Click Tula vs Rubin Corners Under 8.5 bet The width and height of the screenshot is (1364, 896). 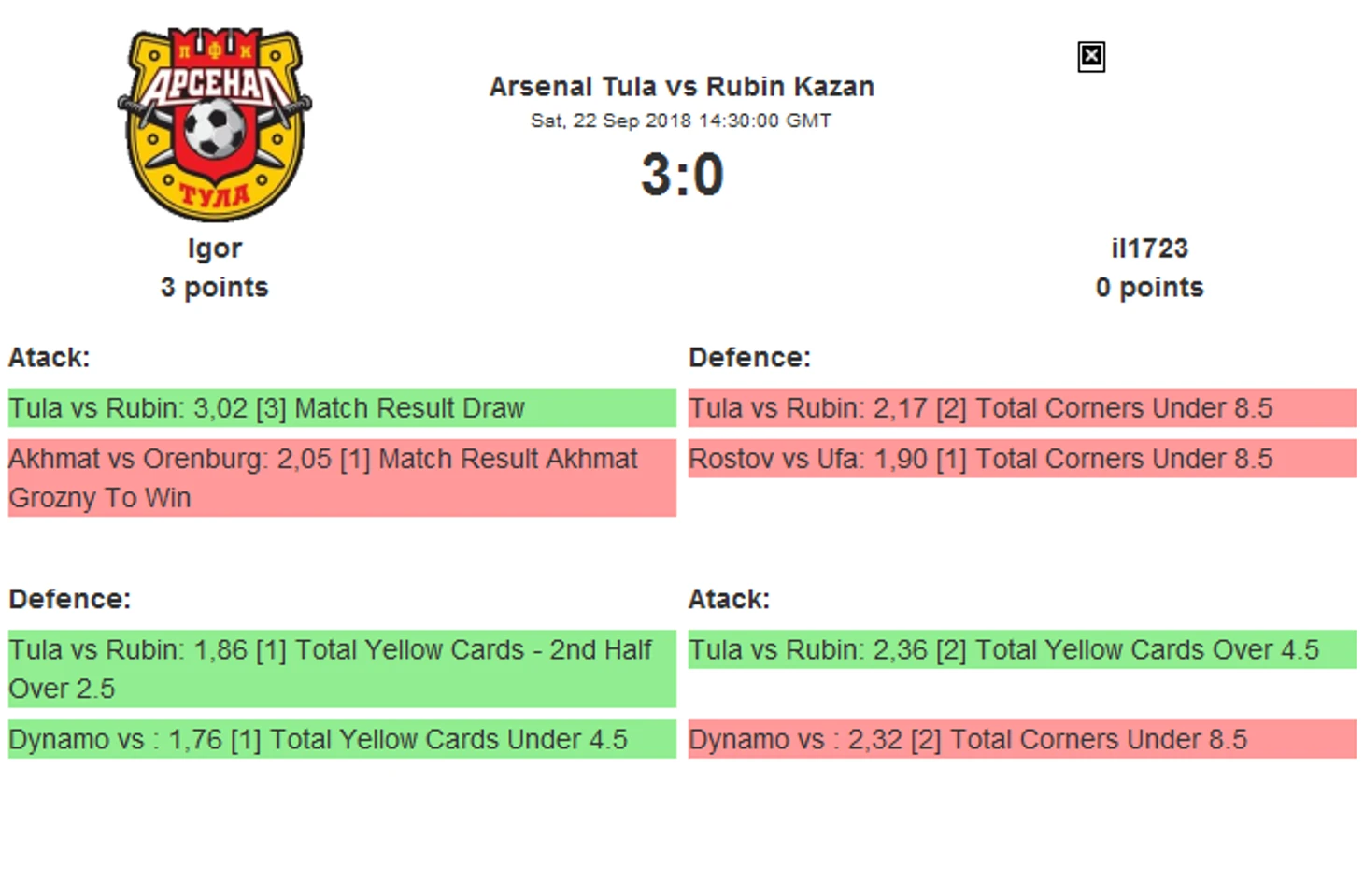[x=1022, y=408]
